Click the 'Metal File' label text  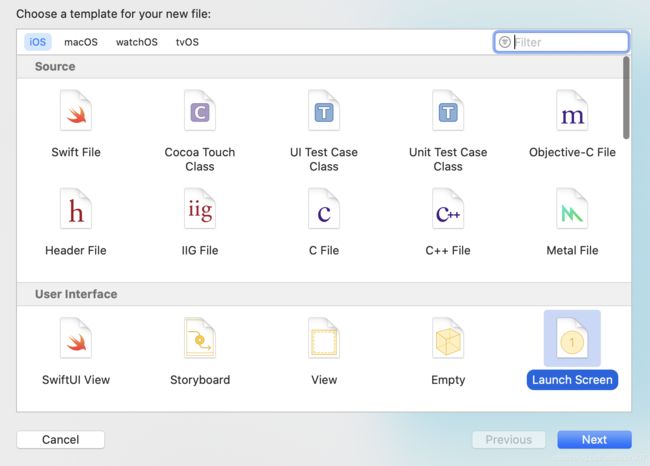pyautogui.click(x=572, y=250)
